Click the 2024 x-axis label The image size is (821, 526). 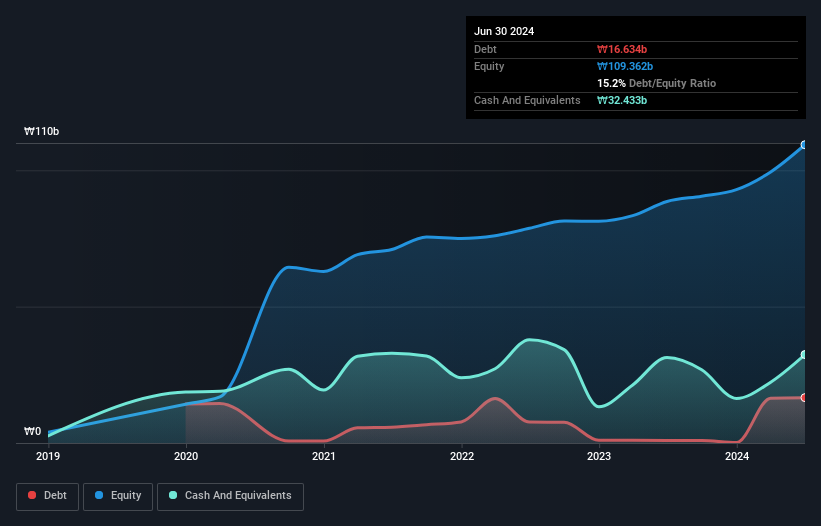737,456
